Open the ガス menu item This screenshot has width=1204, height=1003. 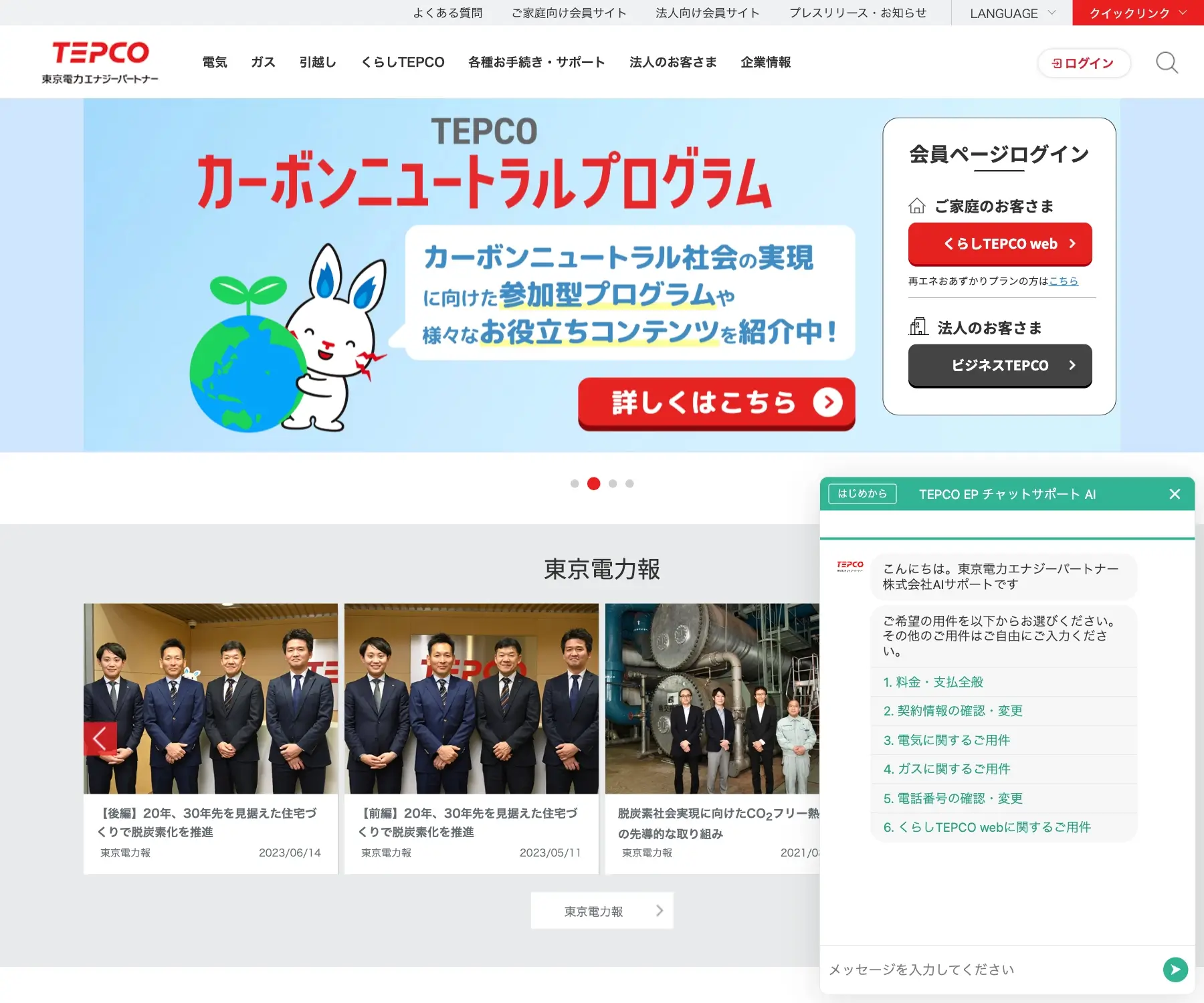tap(262, 62)
